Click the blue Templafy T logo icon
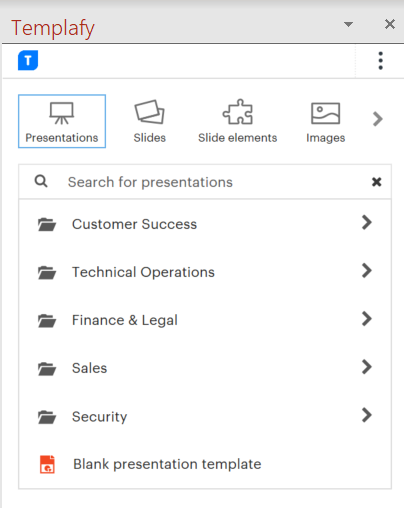This screenshot has width=404, height=508. (28, 60)
